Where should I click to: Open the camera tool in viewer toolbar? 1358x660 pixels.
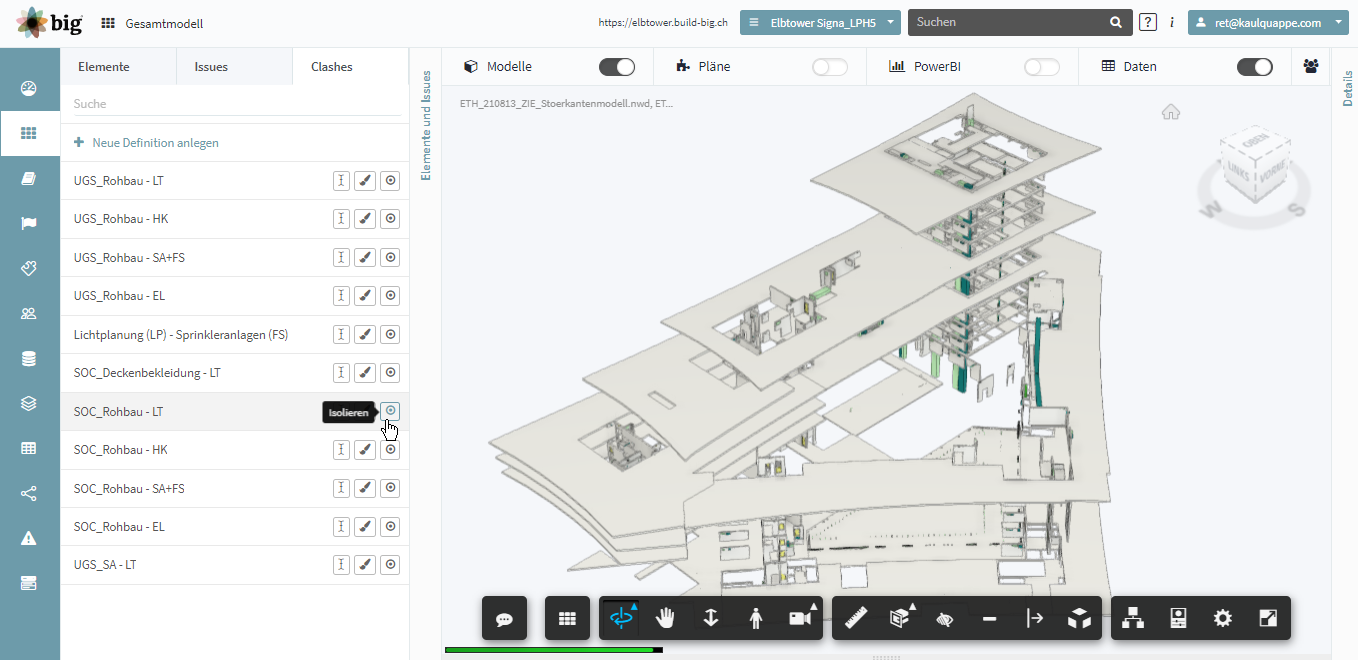(800, 619)
